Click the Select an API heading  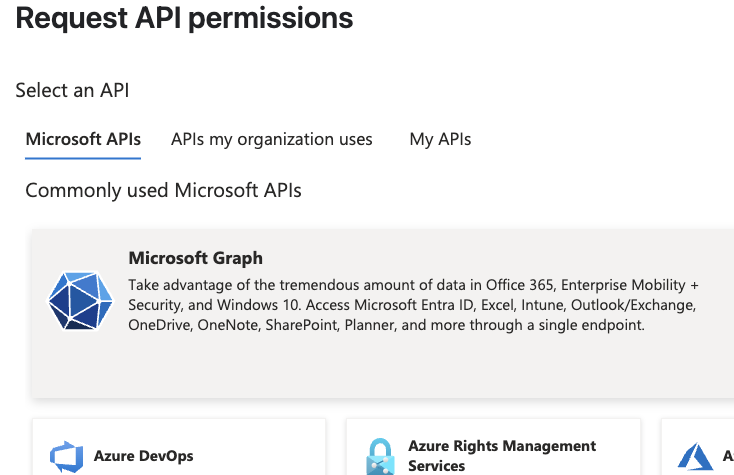click(72, 90)
